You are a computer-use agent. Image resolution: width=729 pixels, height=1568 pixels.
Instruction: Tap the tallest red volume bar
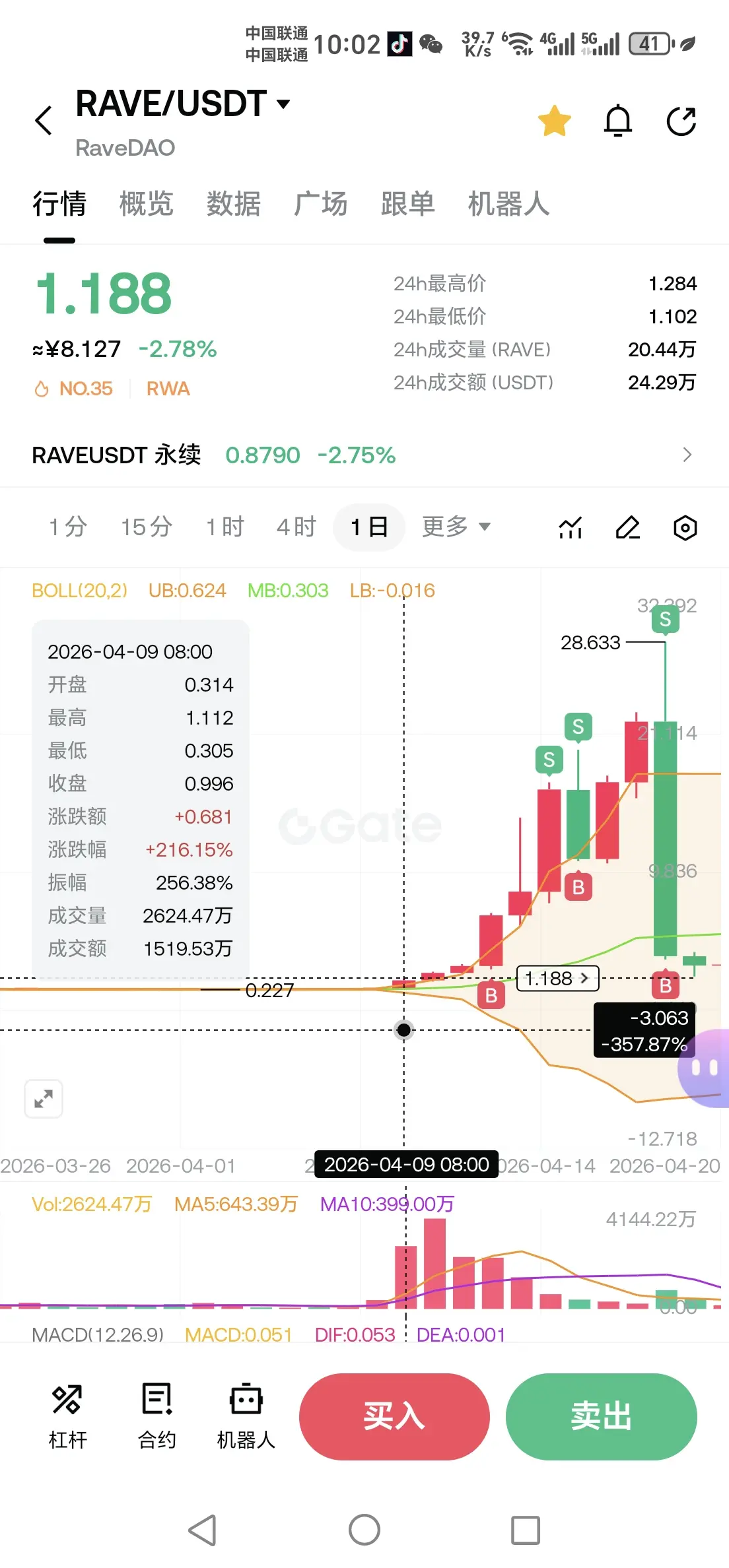[434, 1264]
